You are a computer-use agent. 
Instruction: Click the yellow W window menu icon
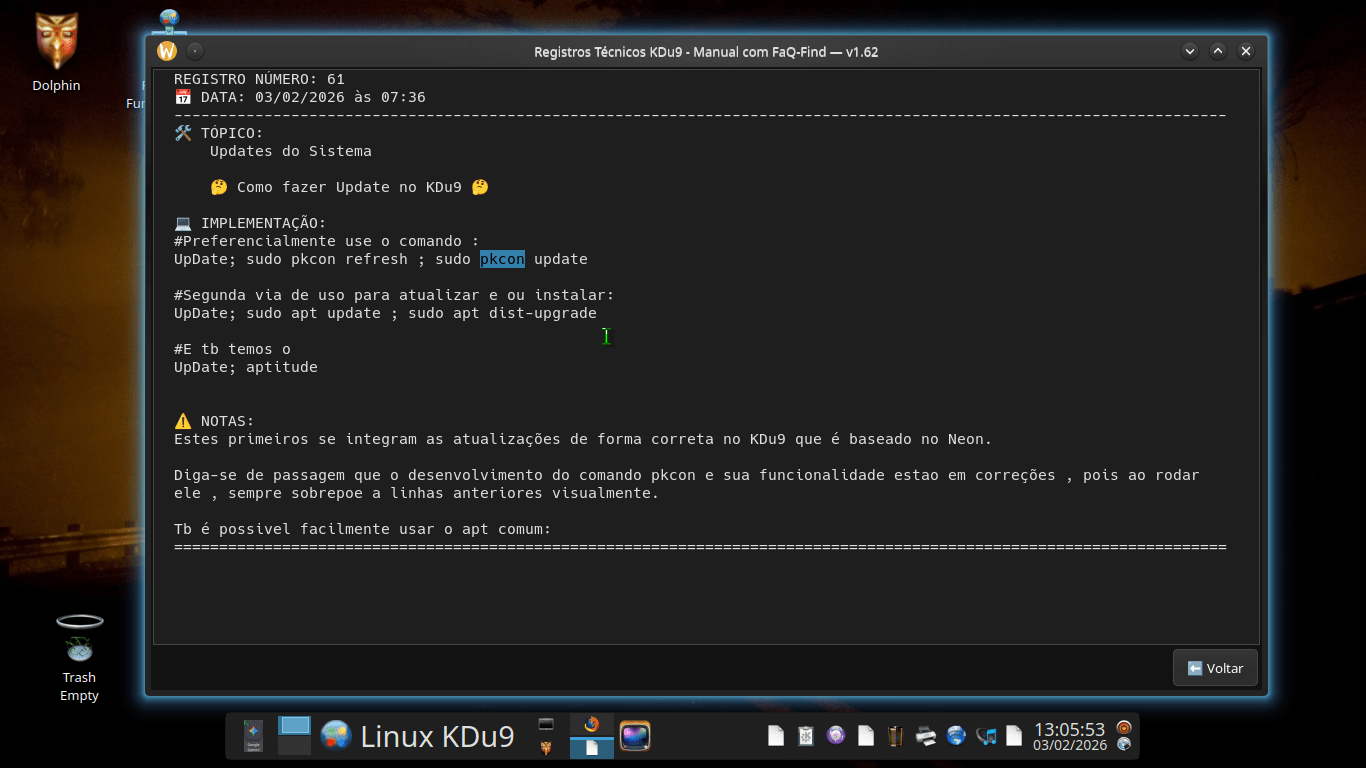(x=167, y=51)
